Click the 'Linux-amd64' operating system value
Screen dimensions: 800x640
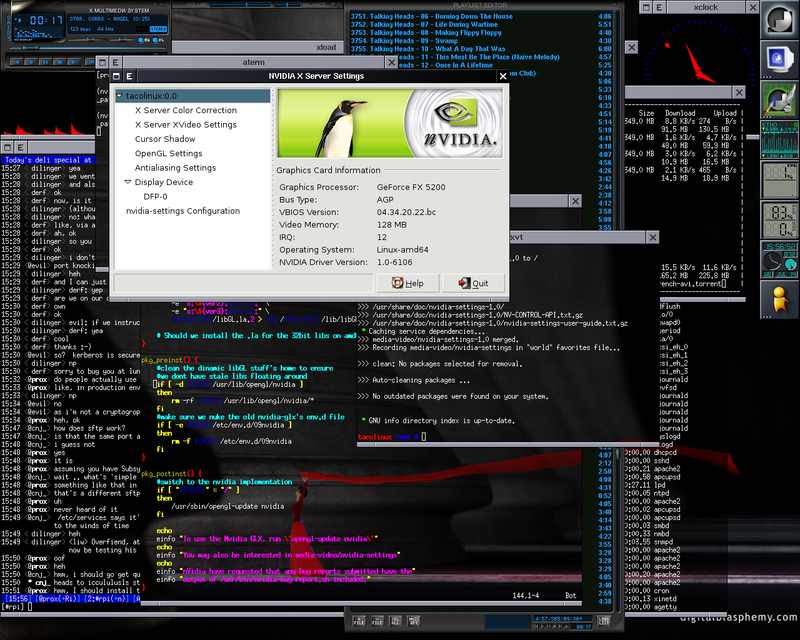pyautogui.click(x=403, y=250)
